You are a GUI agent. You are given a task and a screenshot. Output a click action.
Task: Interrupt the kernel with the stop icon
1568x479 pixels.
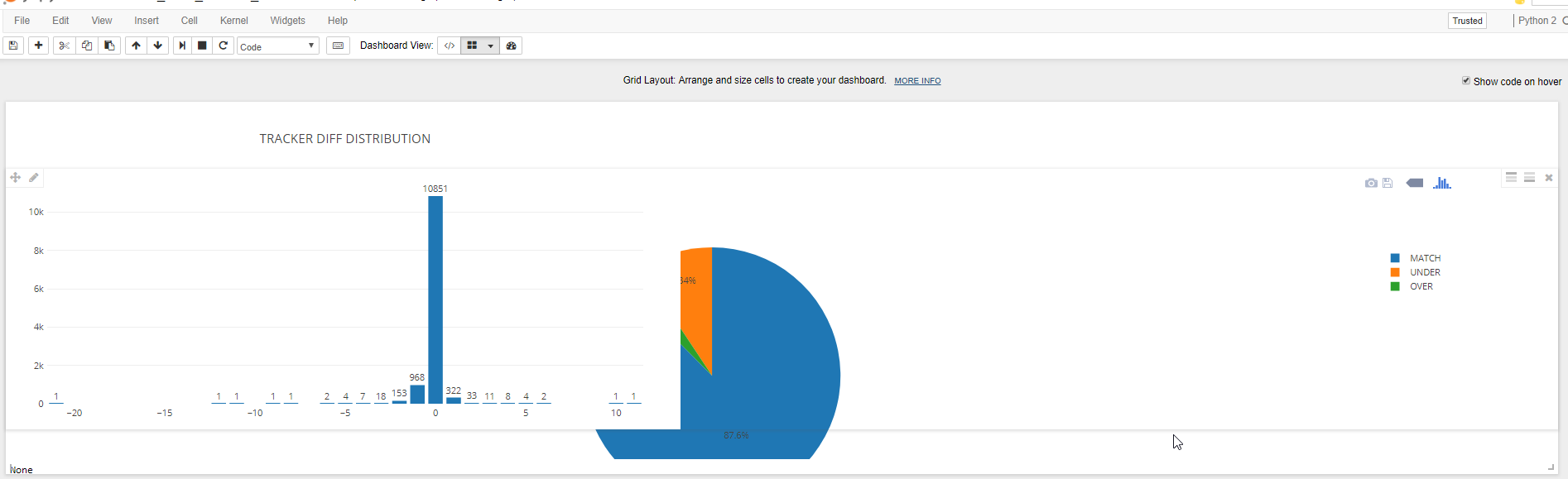tap(202, 46)
